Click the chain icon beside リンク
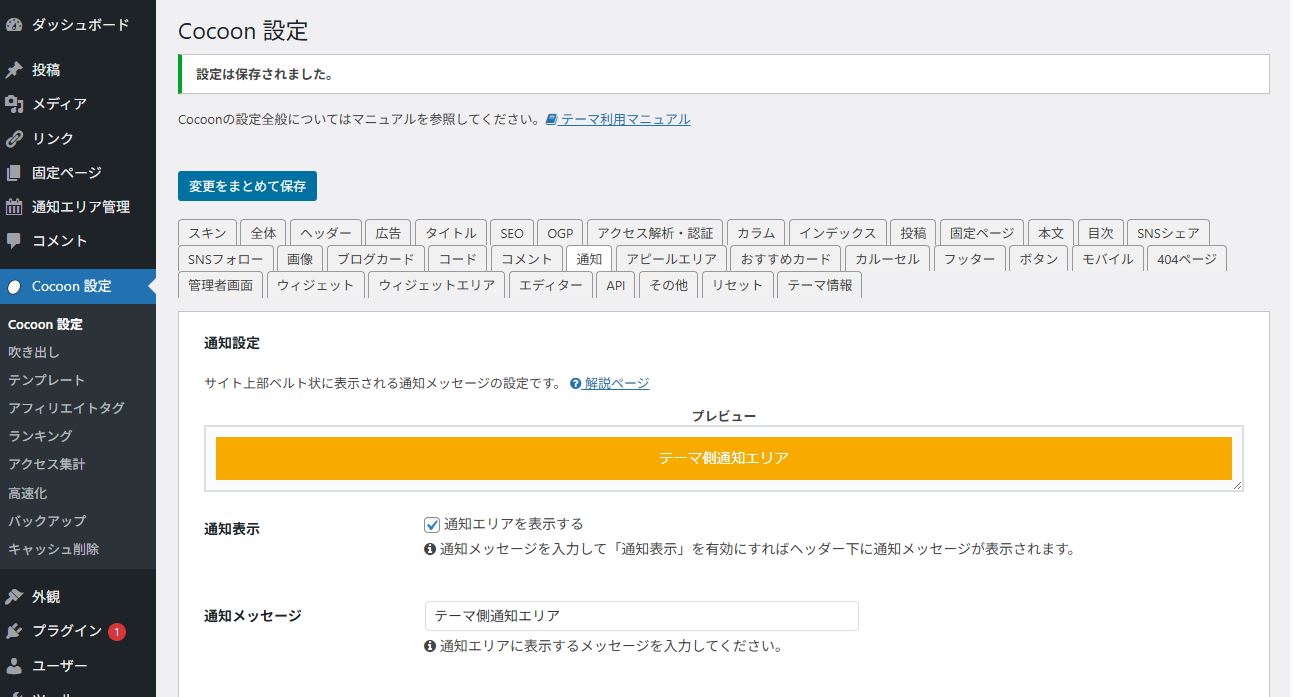1293x697 pixels. [14, 138]
